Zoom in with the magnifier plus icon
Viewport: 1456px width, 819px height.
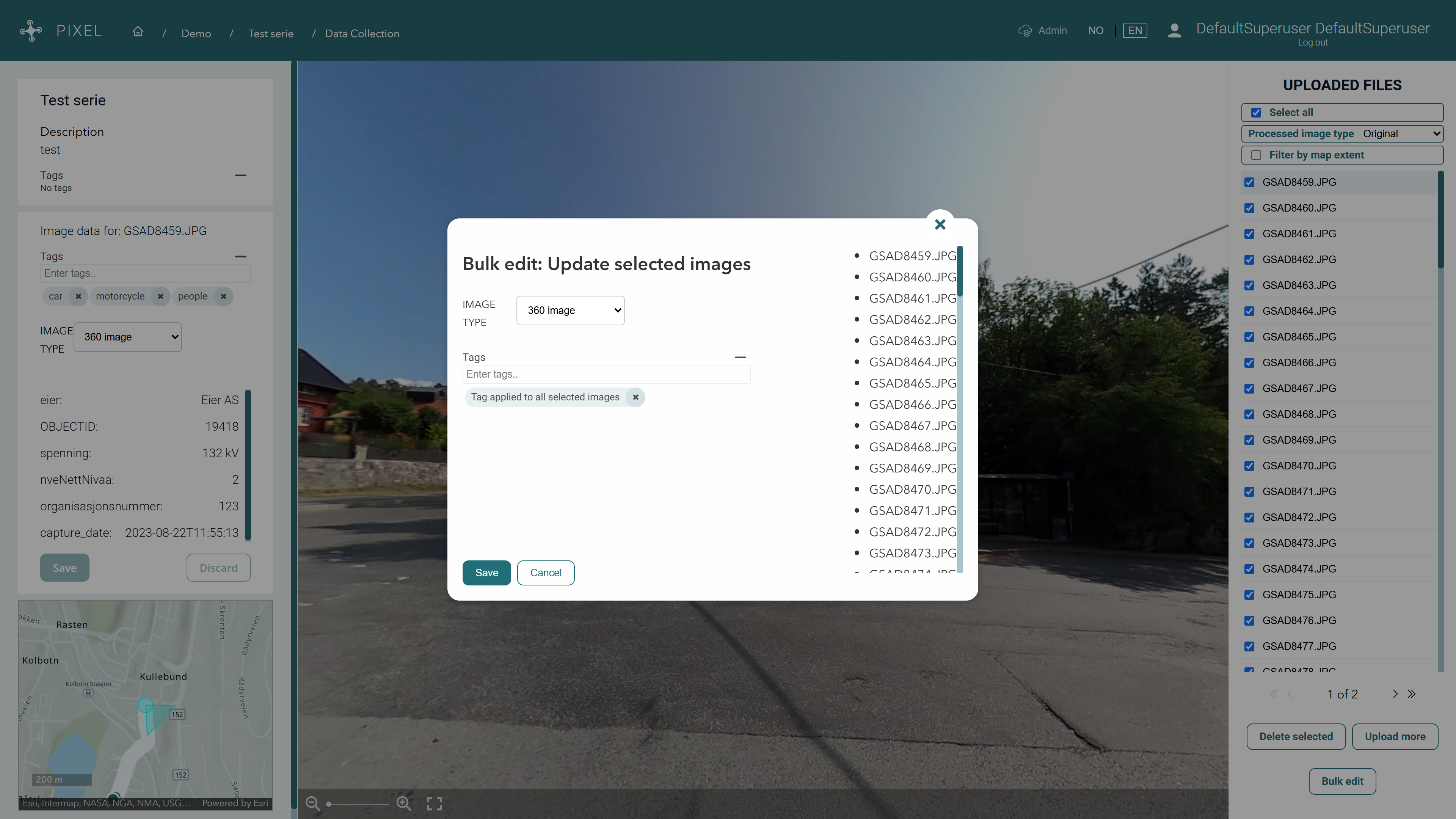(x=403, y=803)
